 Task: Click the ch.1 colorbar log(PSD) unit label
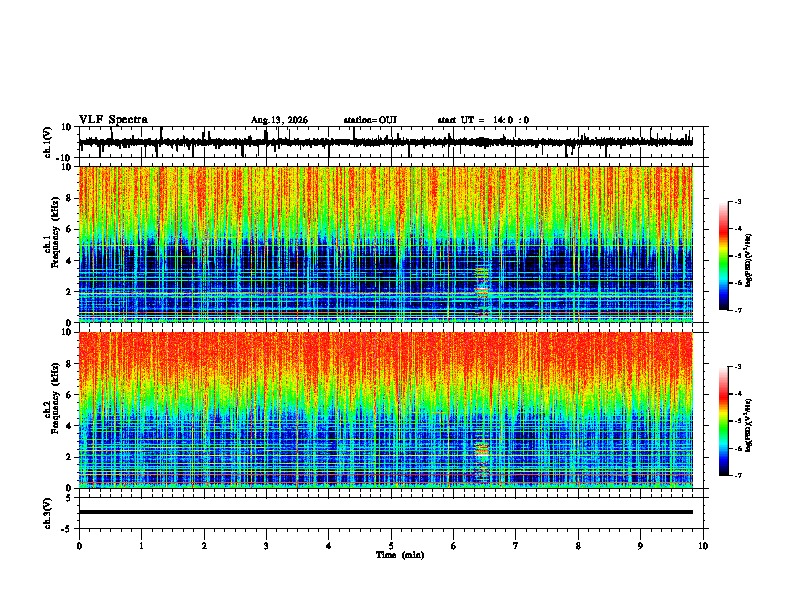(749, 261)
